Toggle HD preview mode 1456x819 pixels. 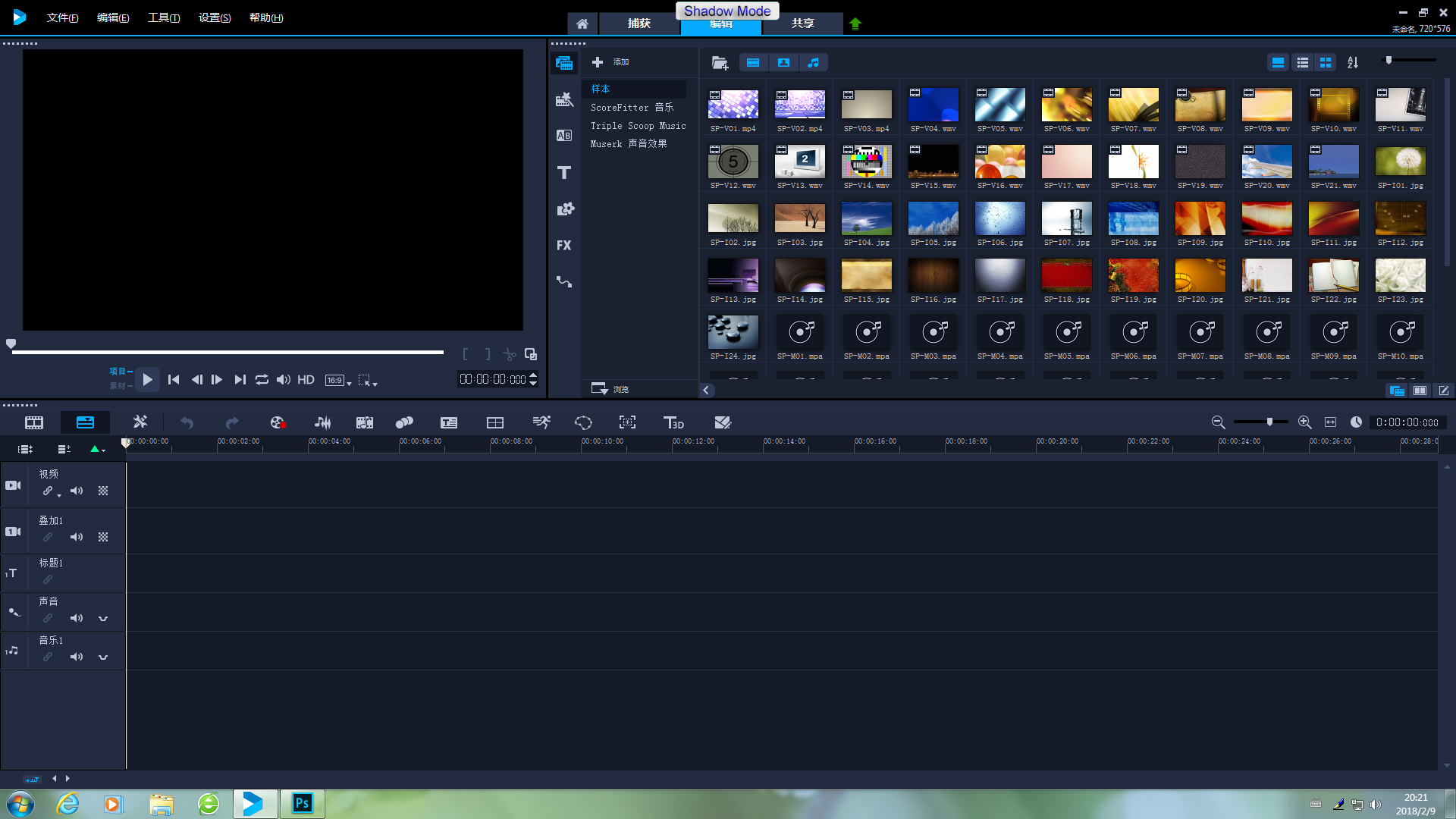click(306, 379)
